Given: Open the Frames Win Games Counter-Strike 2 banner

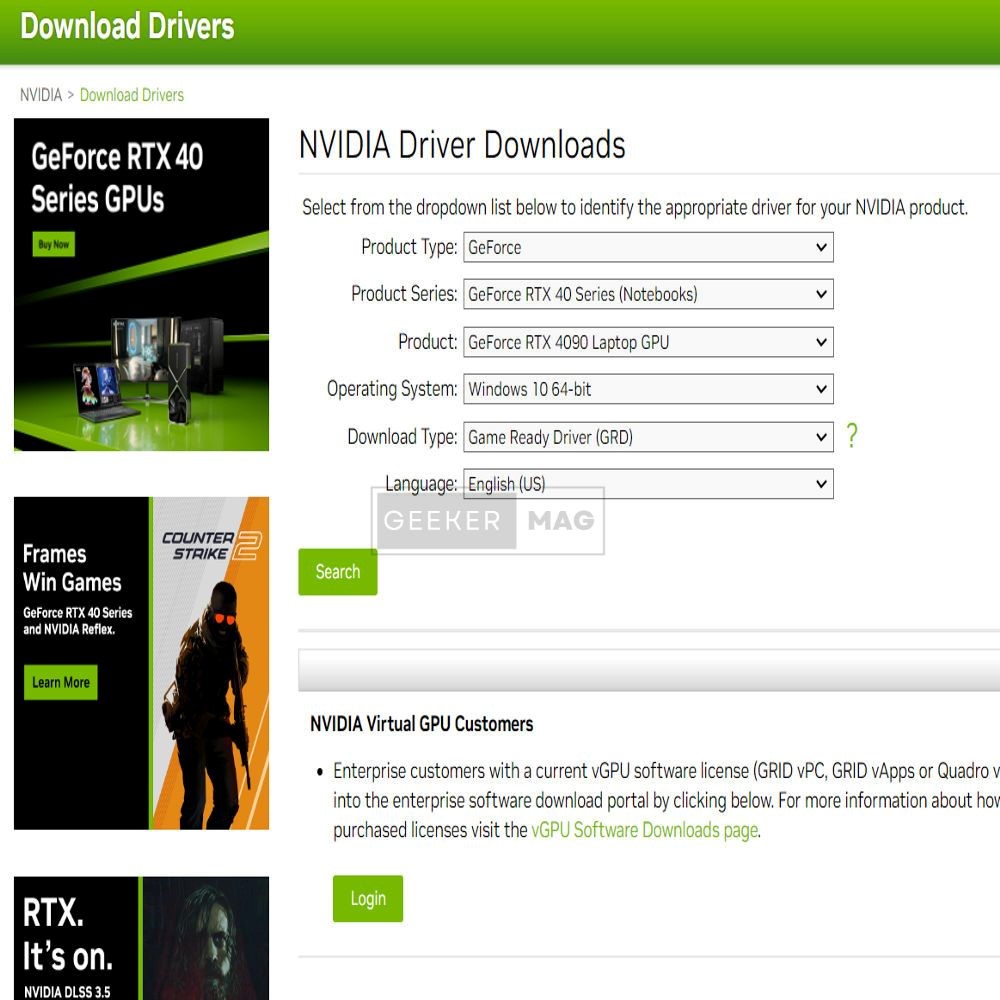Looking at the screenshot, I should (x=142, y=663).
